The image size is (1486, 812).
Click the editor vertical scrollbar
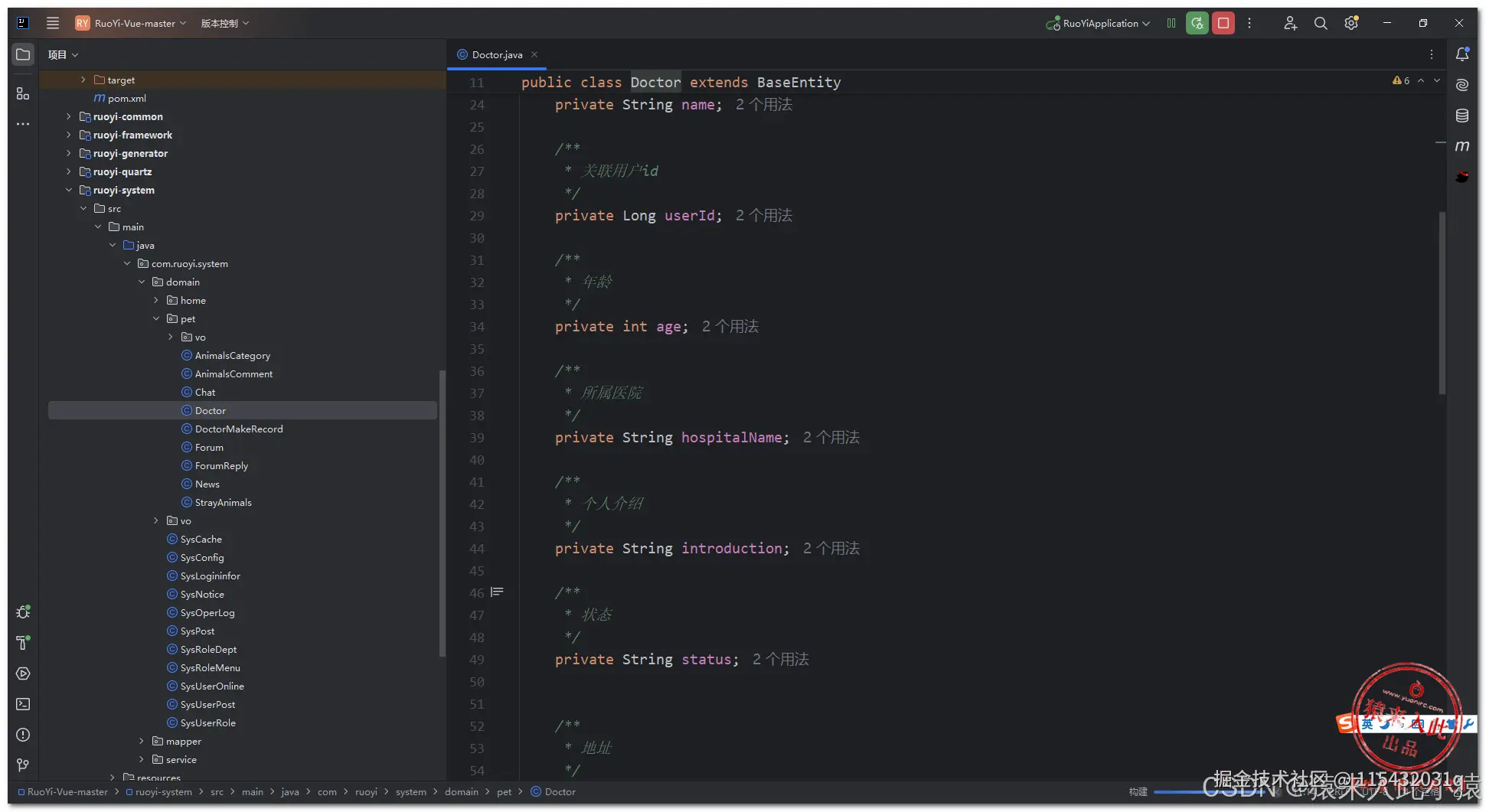click(1442, 302)
